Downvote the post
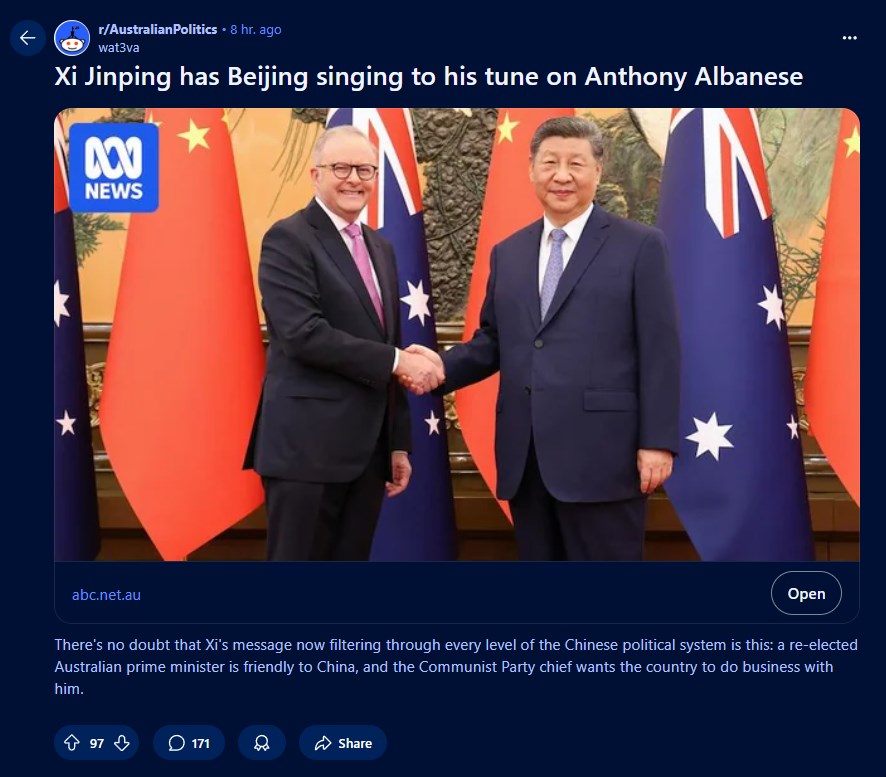Image resolution: width=886 pixels, height=777 pixels. [x=122, y=743]
